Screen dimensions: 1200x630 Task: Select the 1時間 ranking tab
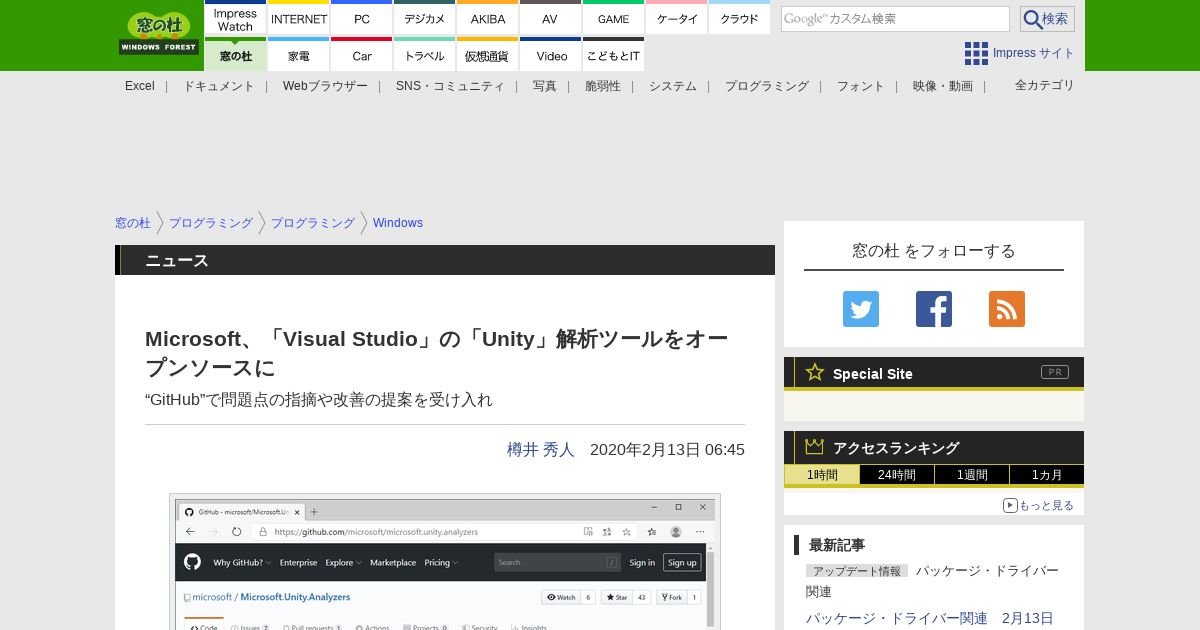tap(822, 475)
